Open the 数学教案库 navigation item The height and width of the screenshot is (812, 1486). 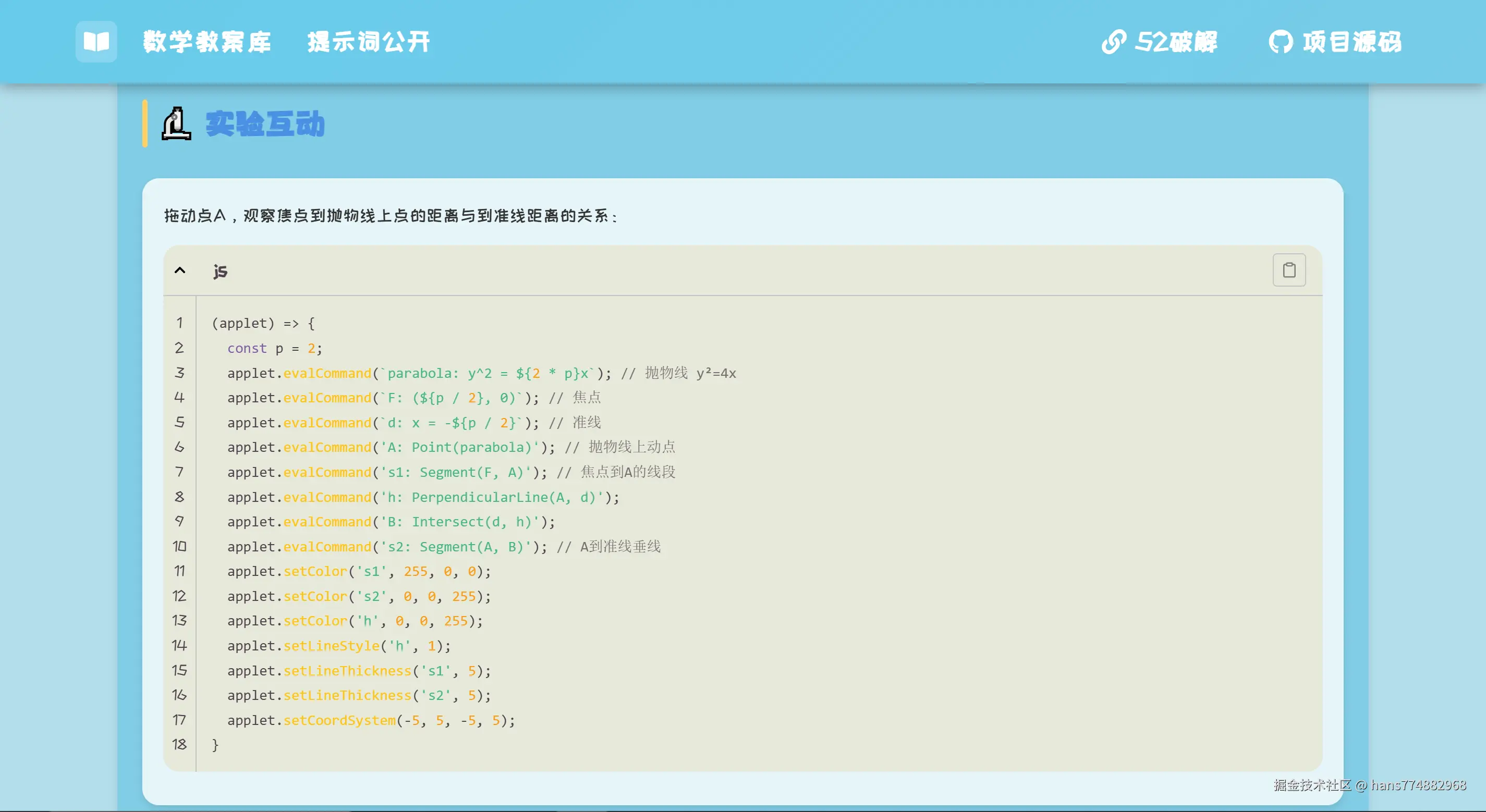206,41
